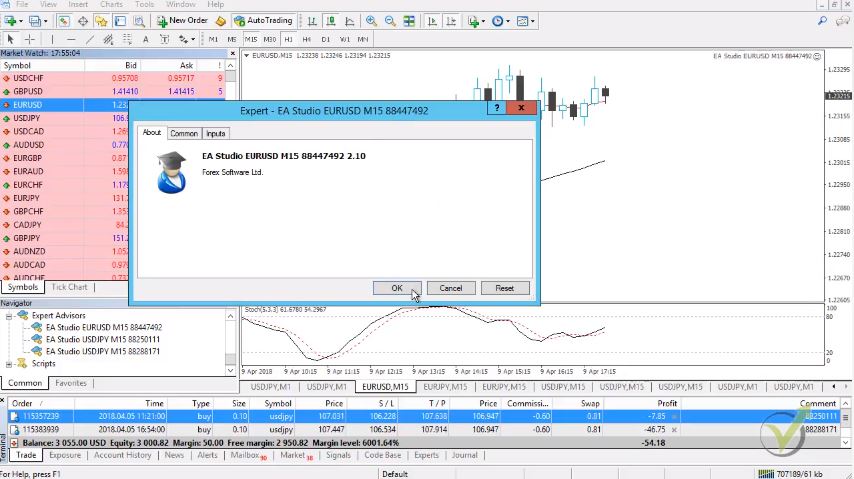
Task: Open the Account History terminal tab
Action: (x=123, y=455)
